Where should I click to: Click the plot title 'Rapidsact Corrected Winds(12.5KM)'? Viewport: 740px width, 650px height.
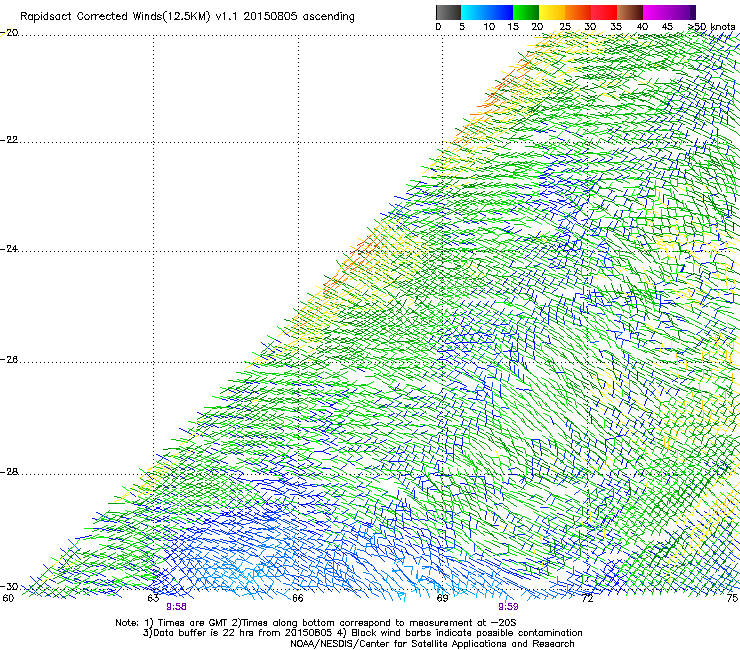point(115,16)
